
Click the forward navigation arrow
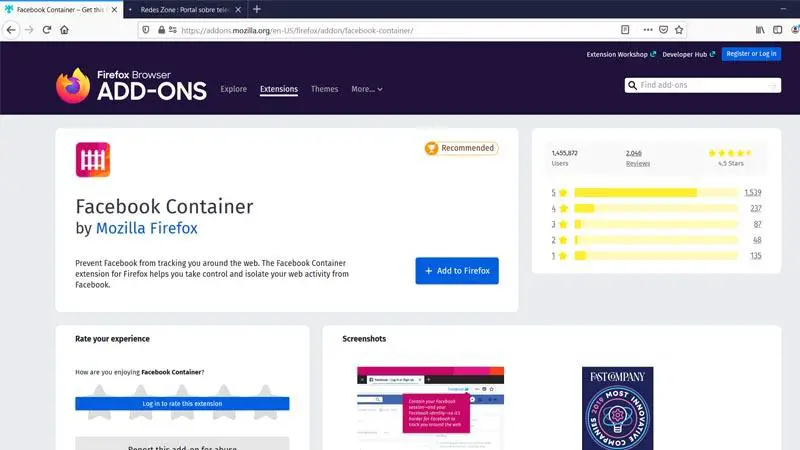(29, 30)
